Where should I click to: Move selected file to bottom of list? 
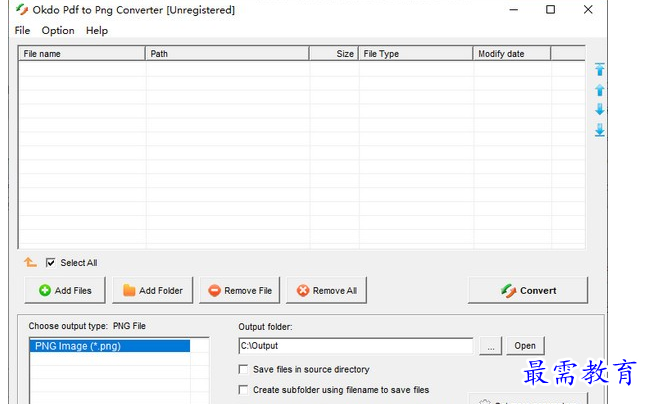(599, 130)
